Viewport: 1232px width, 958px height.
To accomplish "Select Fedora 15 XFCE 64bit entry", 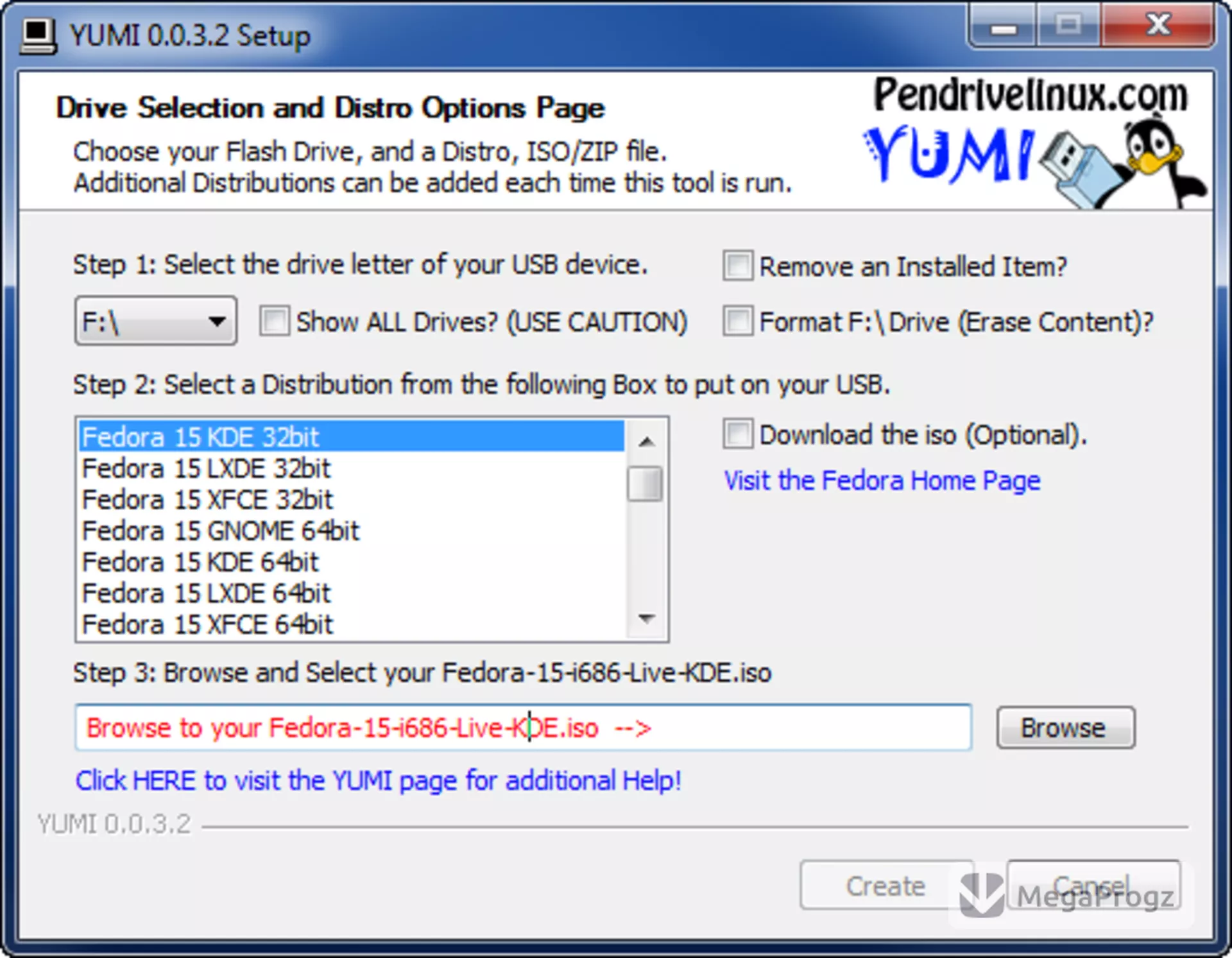I will 352,624.
